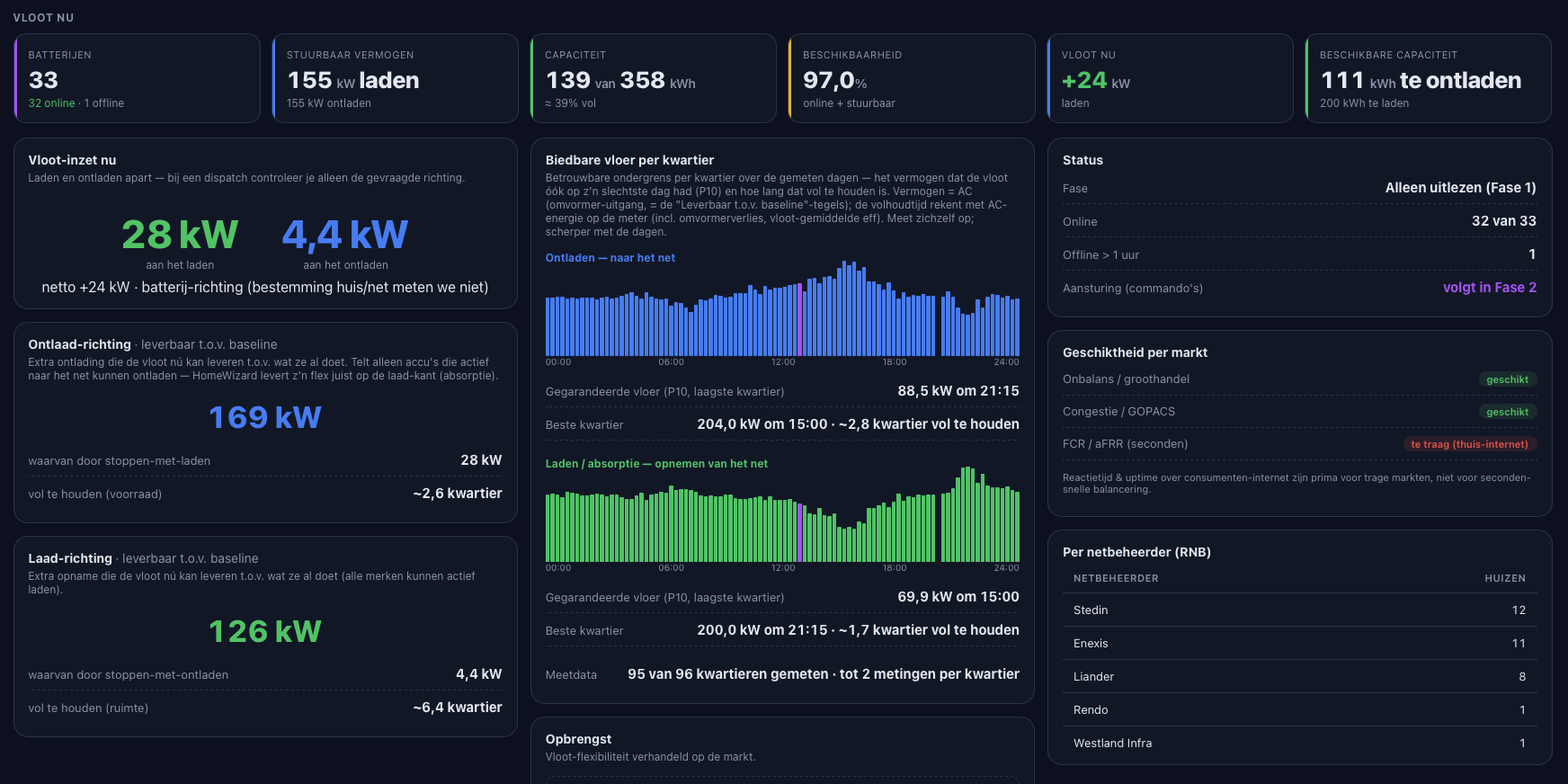
Task: Select the Stuurbaar vermogen 155 kW card
Action: [x=396, y=78]
